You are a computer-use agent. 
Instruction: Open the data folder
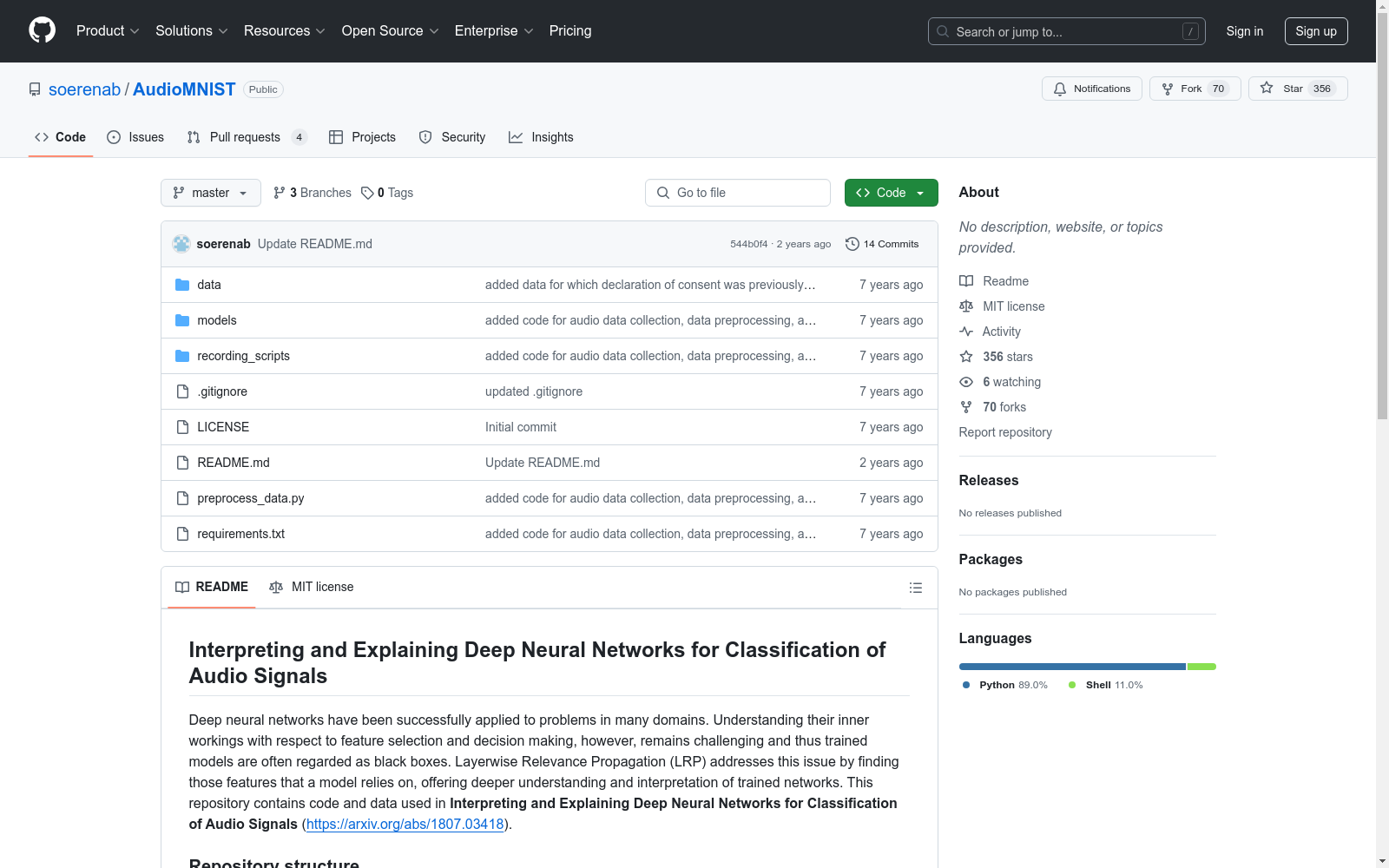(x=209, y=285)
